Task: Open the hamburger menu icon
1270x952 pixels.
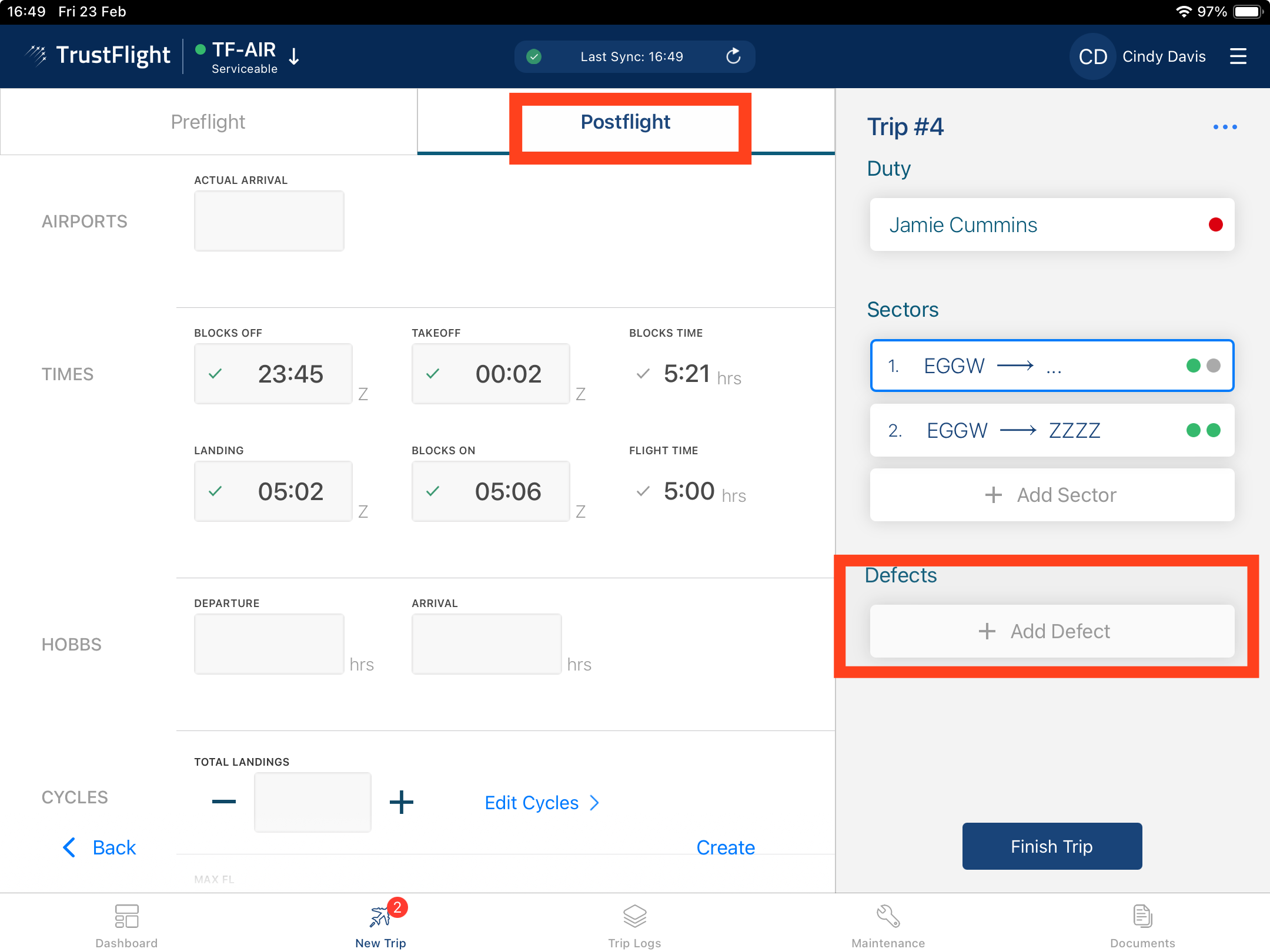Action: point(1238,56)
